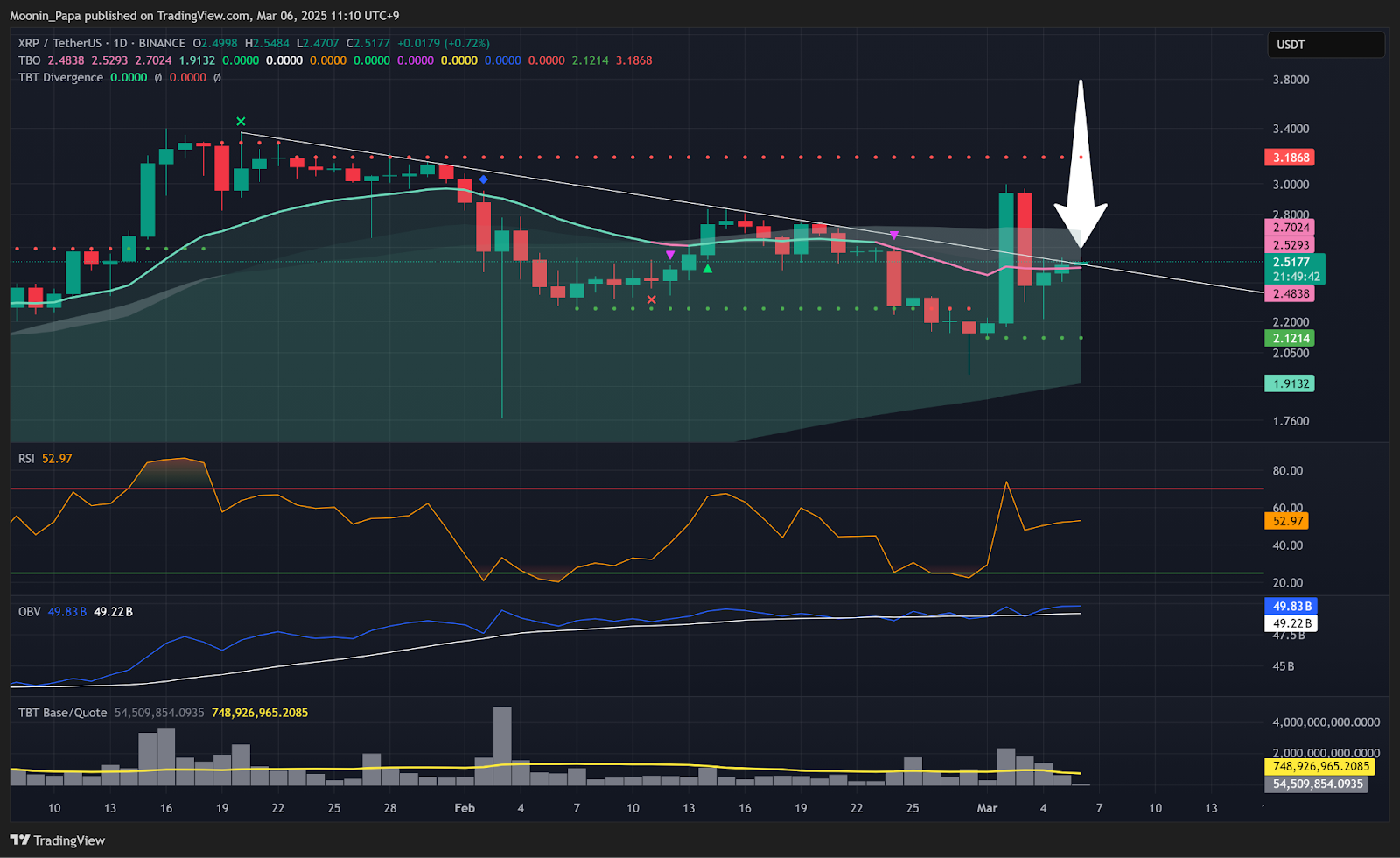Screen dimensions: 1400x858
Task: Click the blue diamond signal marker
Action: point(483,179)
